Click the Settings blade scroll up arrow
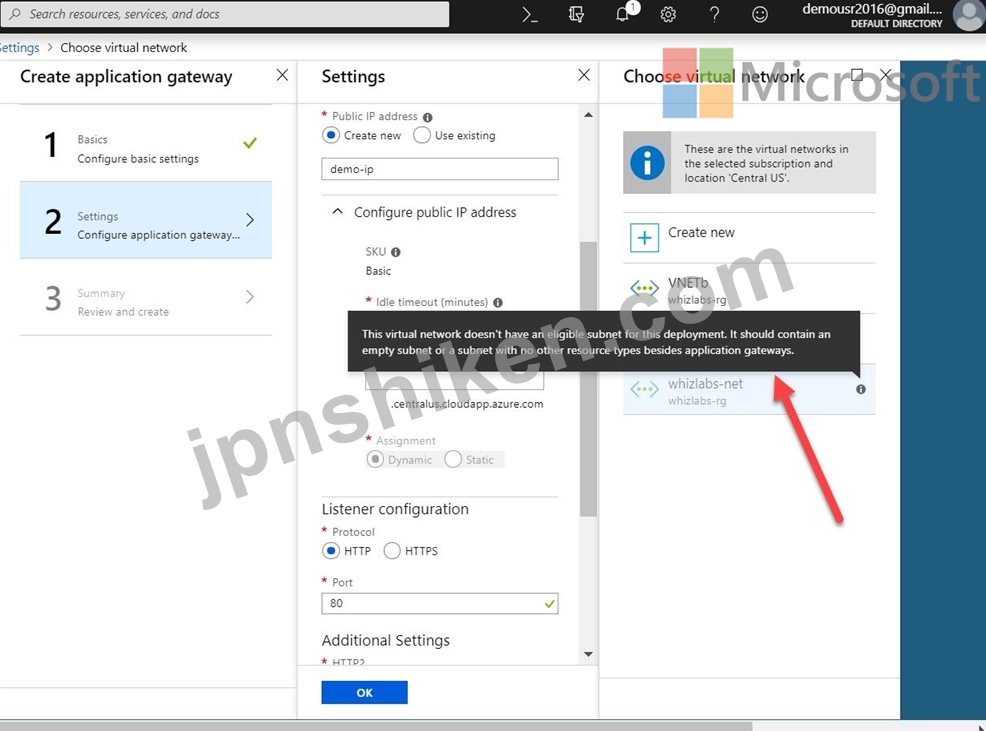The image size is (986, 731). pos(588,114)
